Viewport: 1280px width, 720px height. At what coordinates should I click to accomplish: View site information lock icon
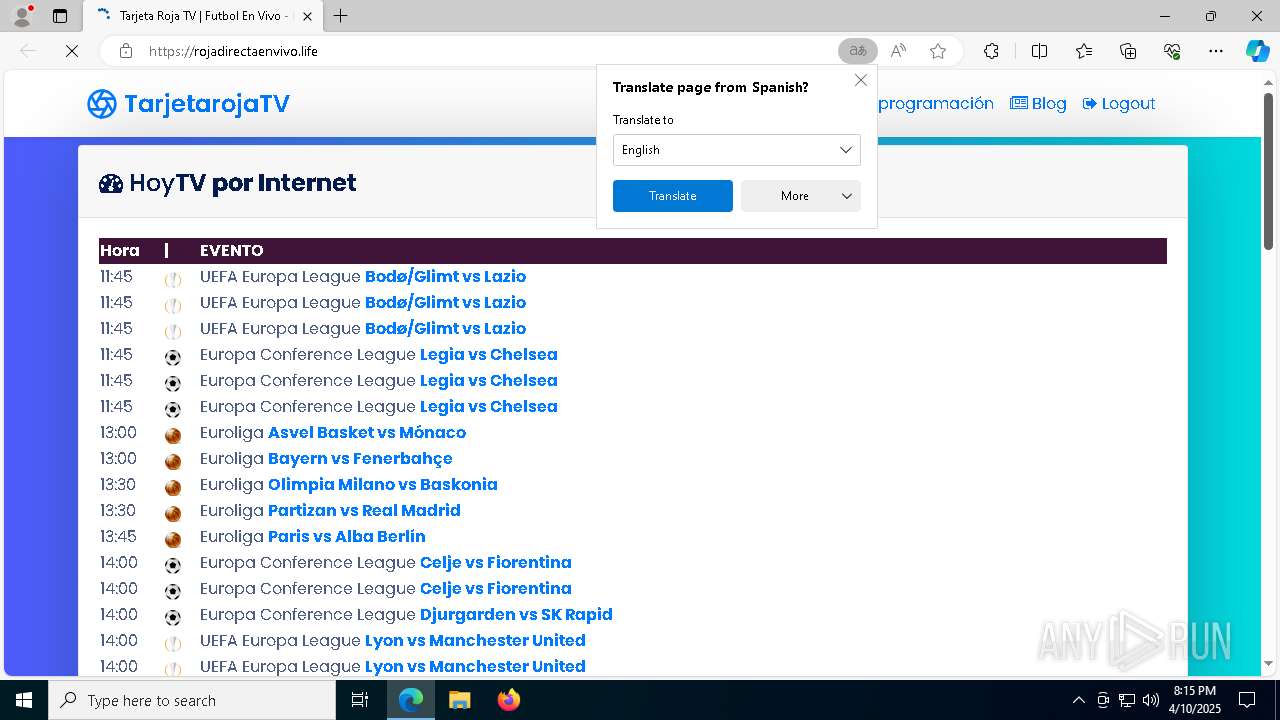click(126, 51)
